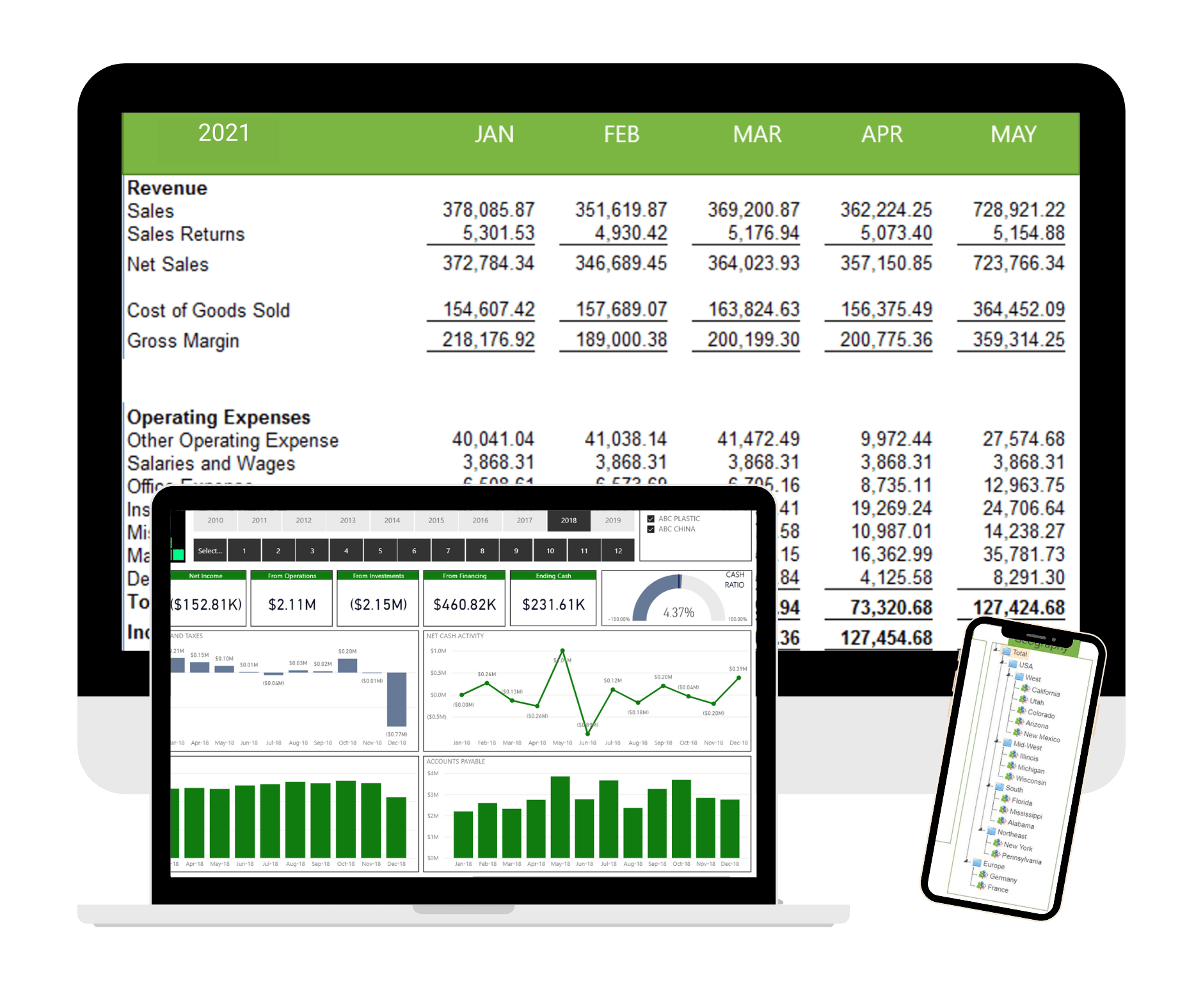Click the member icon next to Florida
1203x1008 pixels.
[1005, 799]
